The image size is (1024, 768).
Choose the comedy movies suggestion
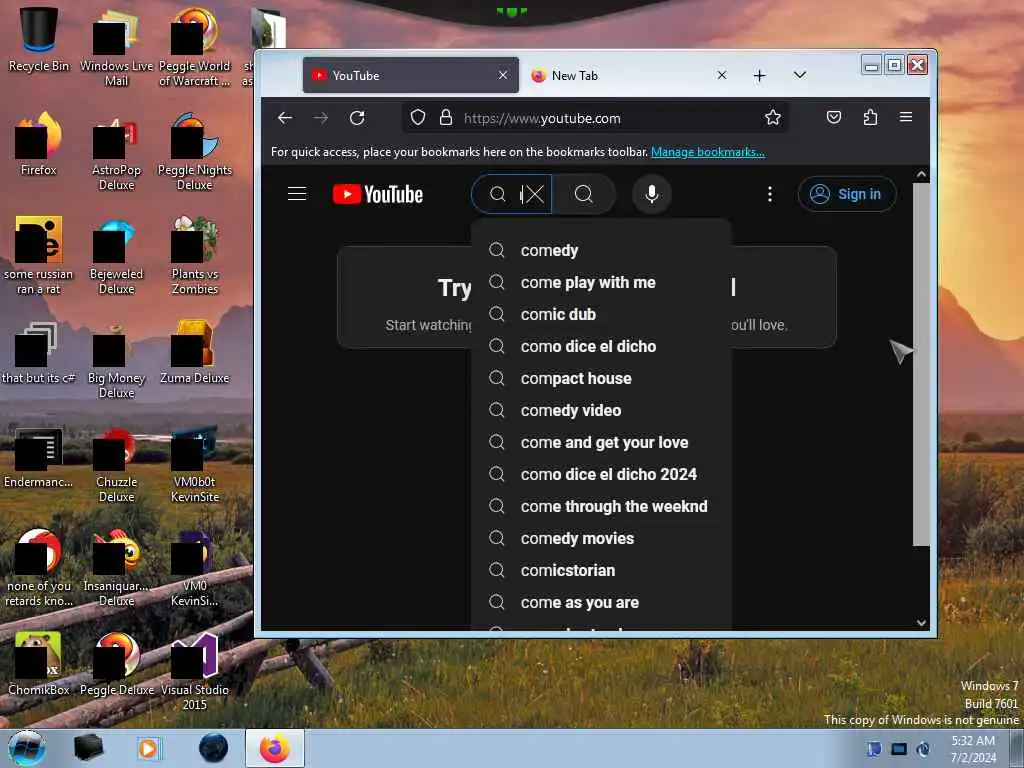tap(601, 539)
